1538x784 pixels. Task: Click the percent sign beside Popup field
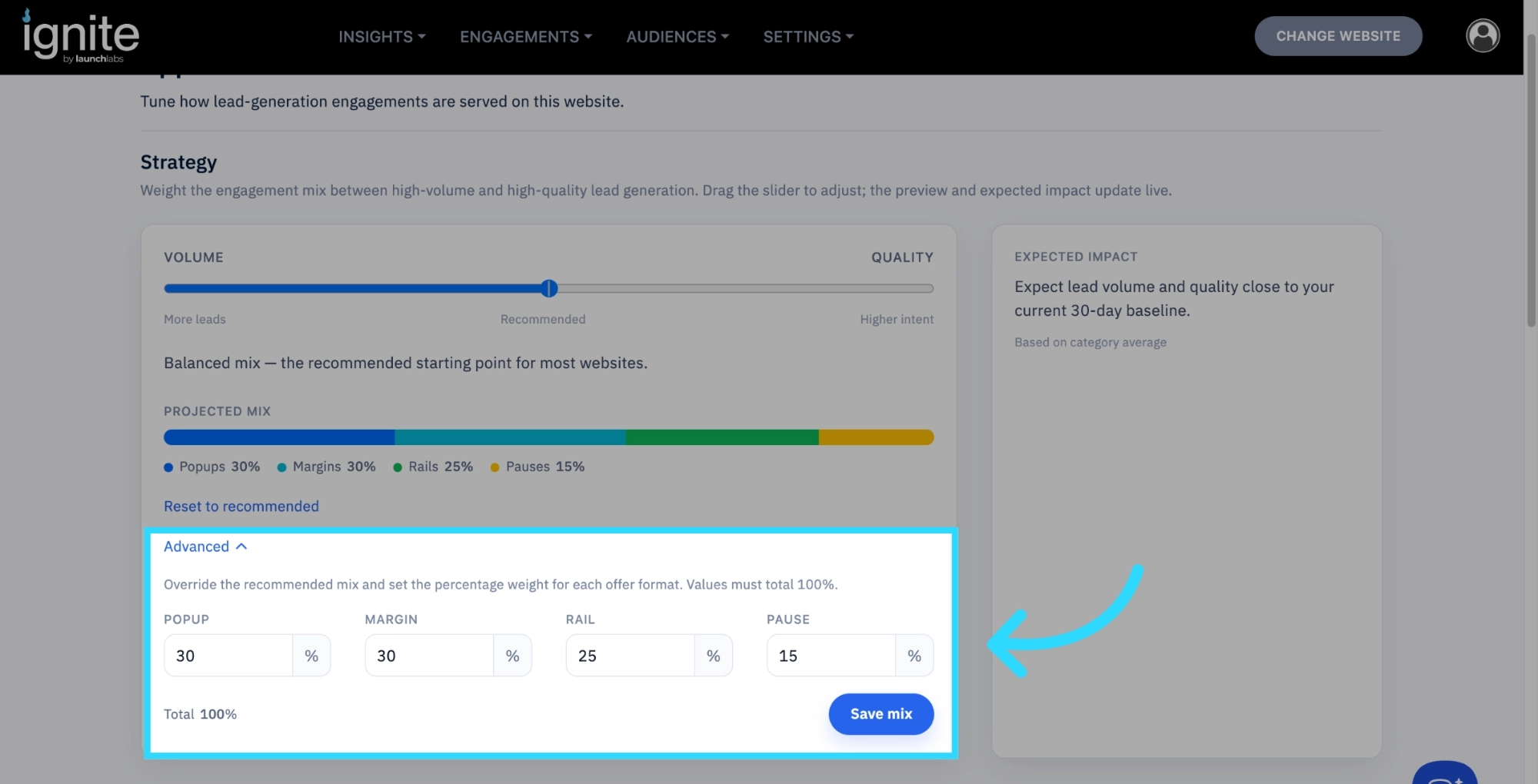point(311,656)
